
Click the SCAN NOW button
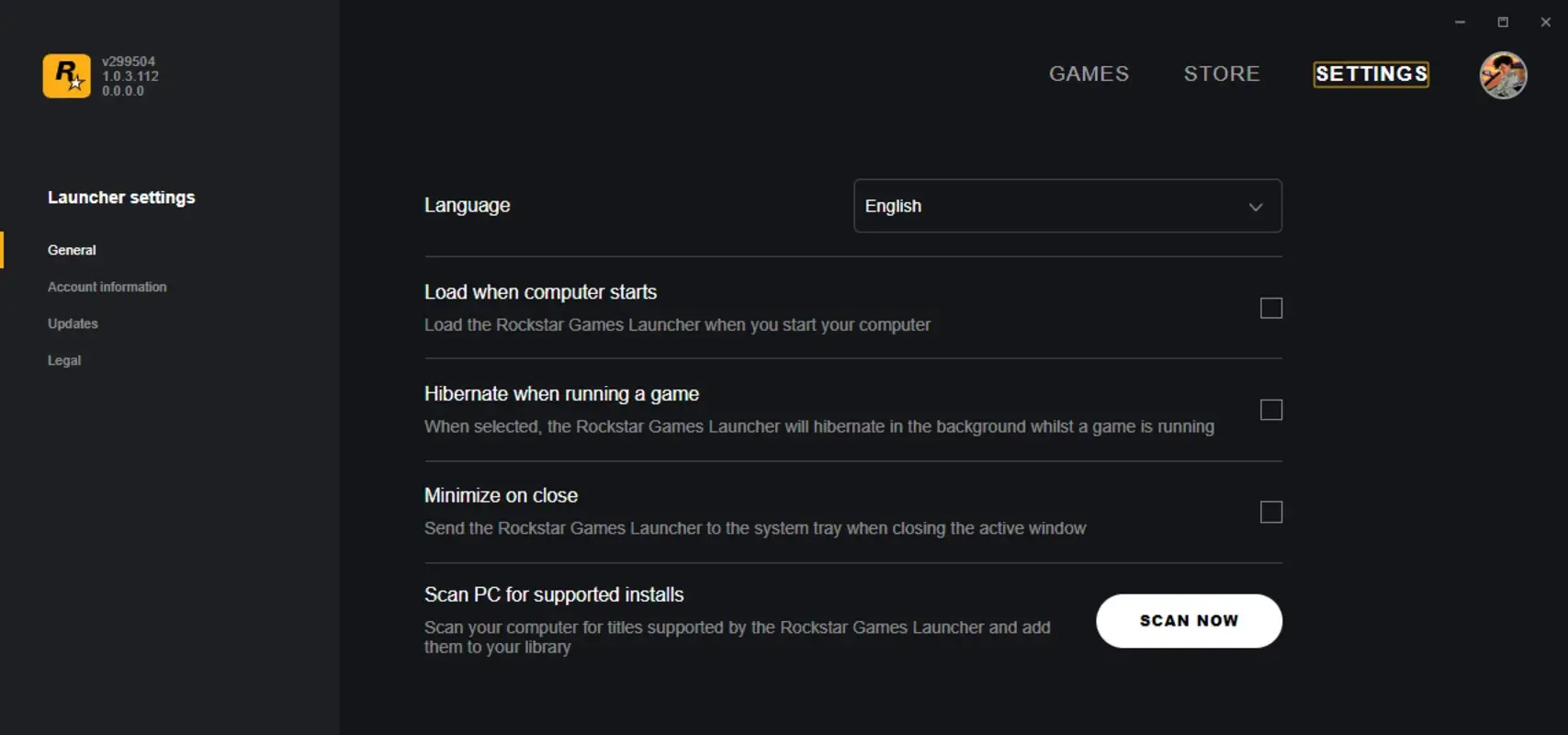click(x=1189, y=621)
